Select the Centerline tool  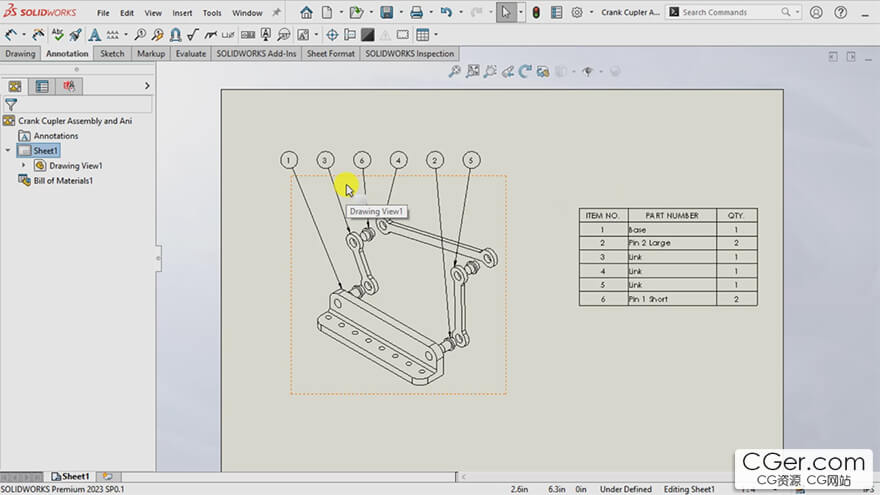coord(350,35)
